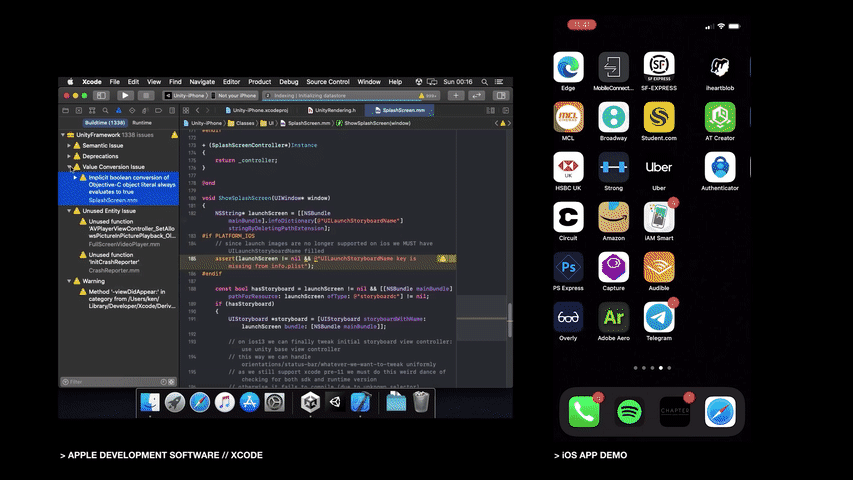Open the related items grid icon
853x480 pixels.
click(x=186, y=110)
